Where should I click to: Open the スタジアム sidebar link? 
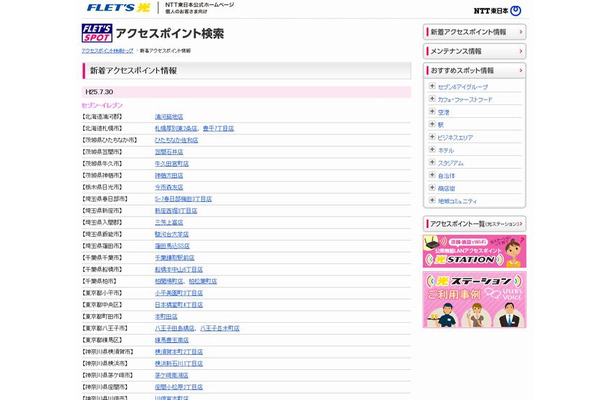point(450,163)
